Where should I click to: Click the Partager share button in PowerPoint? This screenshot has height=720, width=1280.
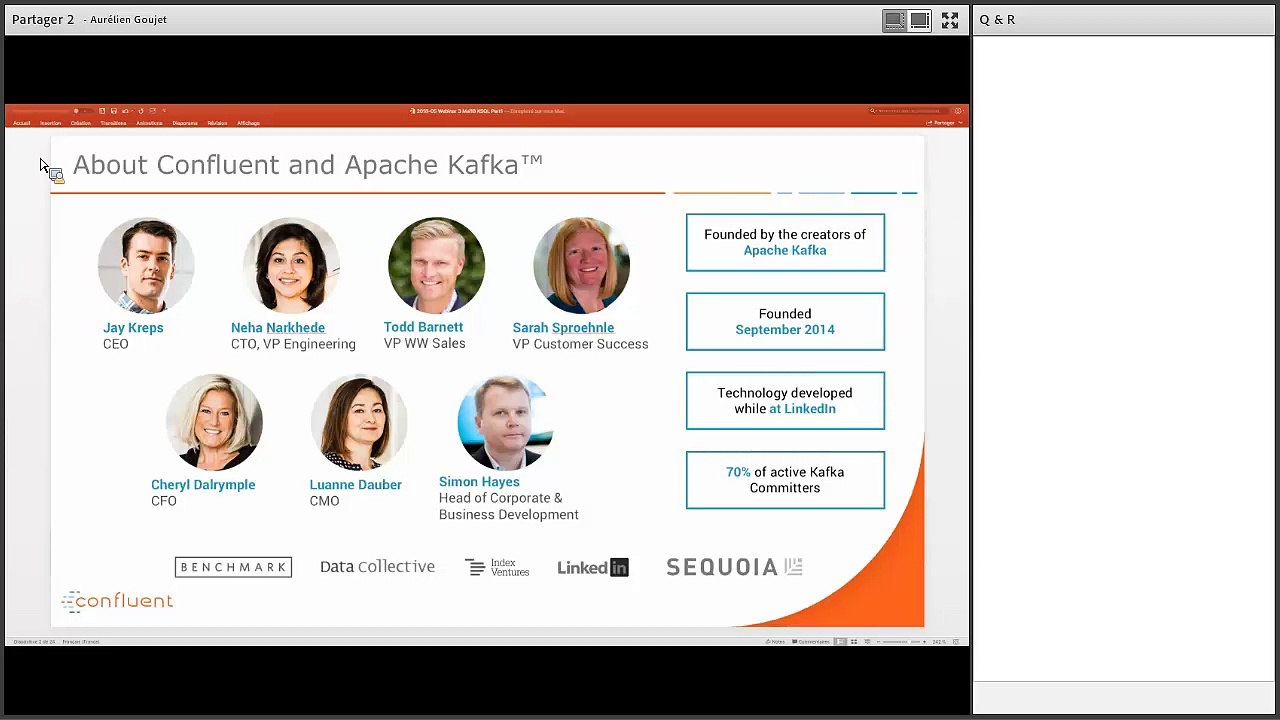point(942,123)
